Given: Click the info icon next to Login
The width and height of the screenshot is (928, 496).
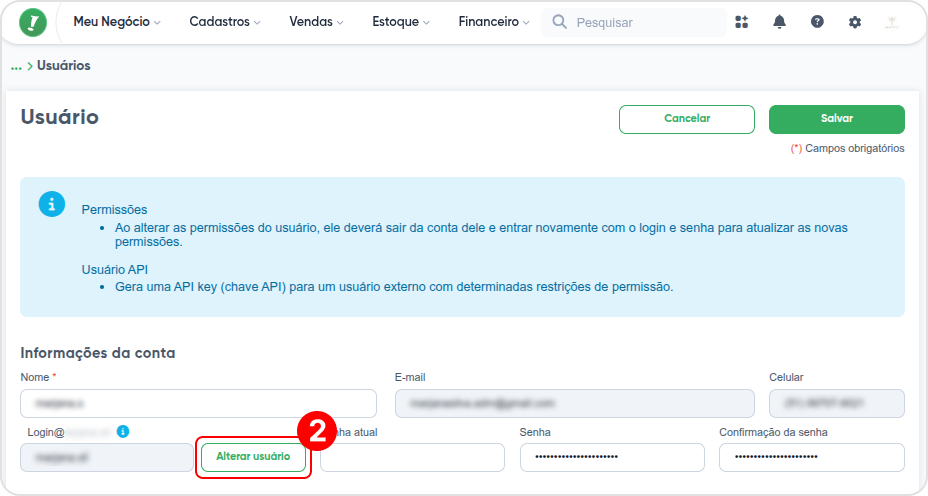Looking at the screenshot, I should (x=123, y=431).
